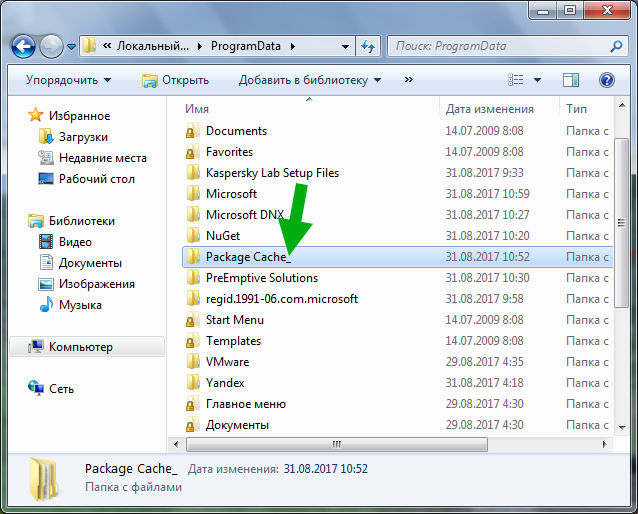Click ProgramData in the breadcrumb path
The height and width of the screenshot is (514, 638).
(x=246, y=46)
